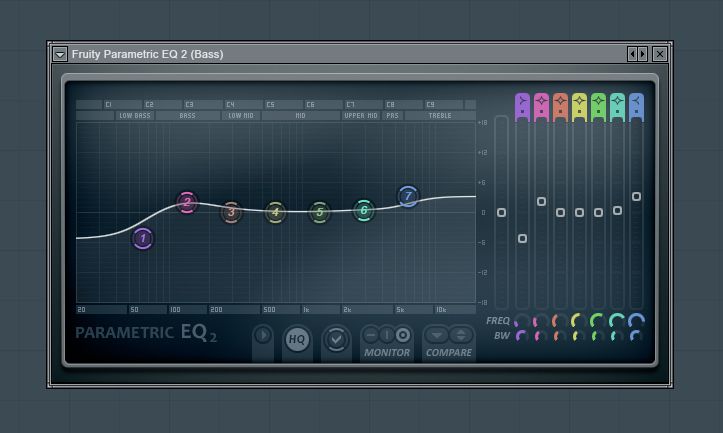Click main level slider handle

pos(502,213)
